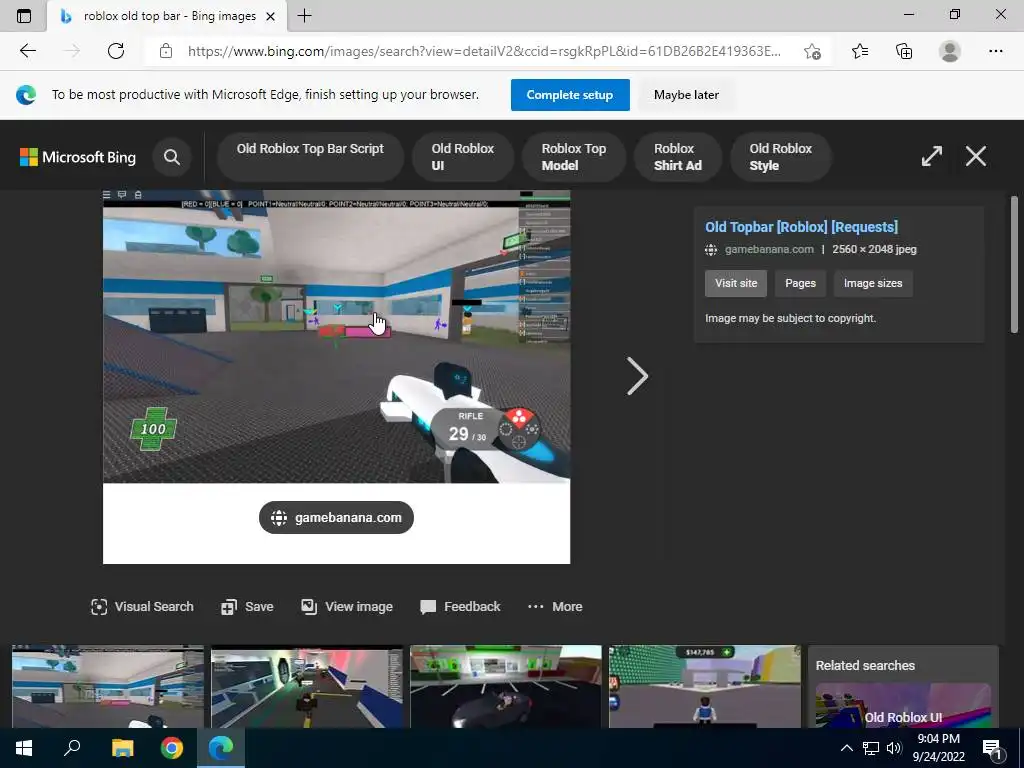Screen dimensions: 1024x768
Task: Click the image panel vertical scrollbar
Action: click(x=1014, y=264)
